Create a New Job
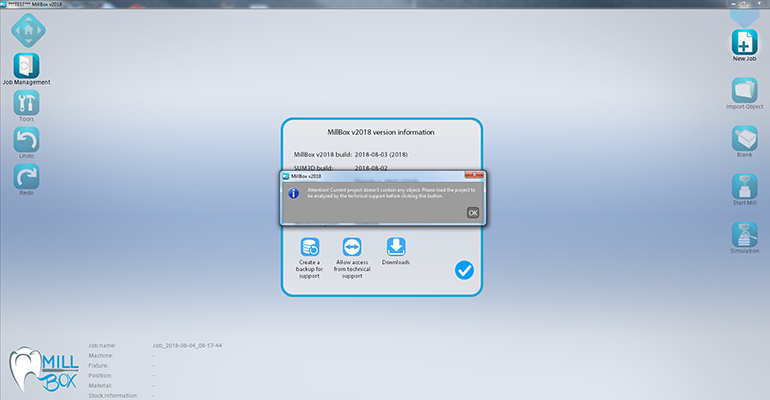The height and width of the screenshot is (400, 770). 744,42
